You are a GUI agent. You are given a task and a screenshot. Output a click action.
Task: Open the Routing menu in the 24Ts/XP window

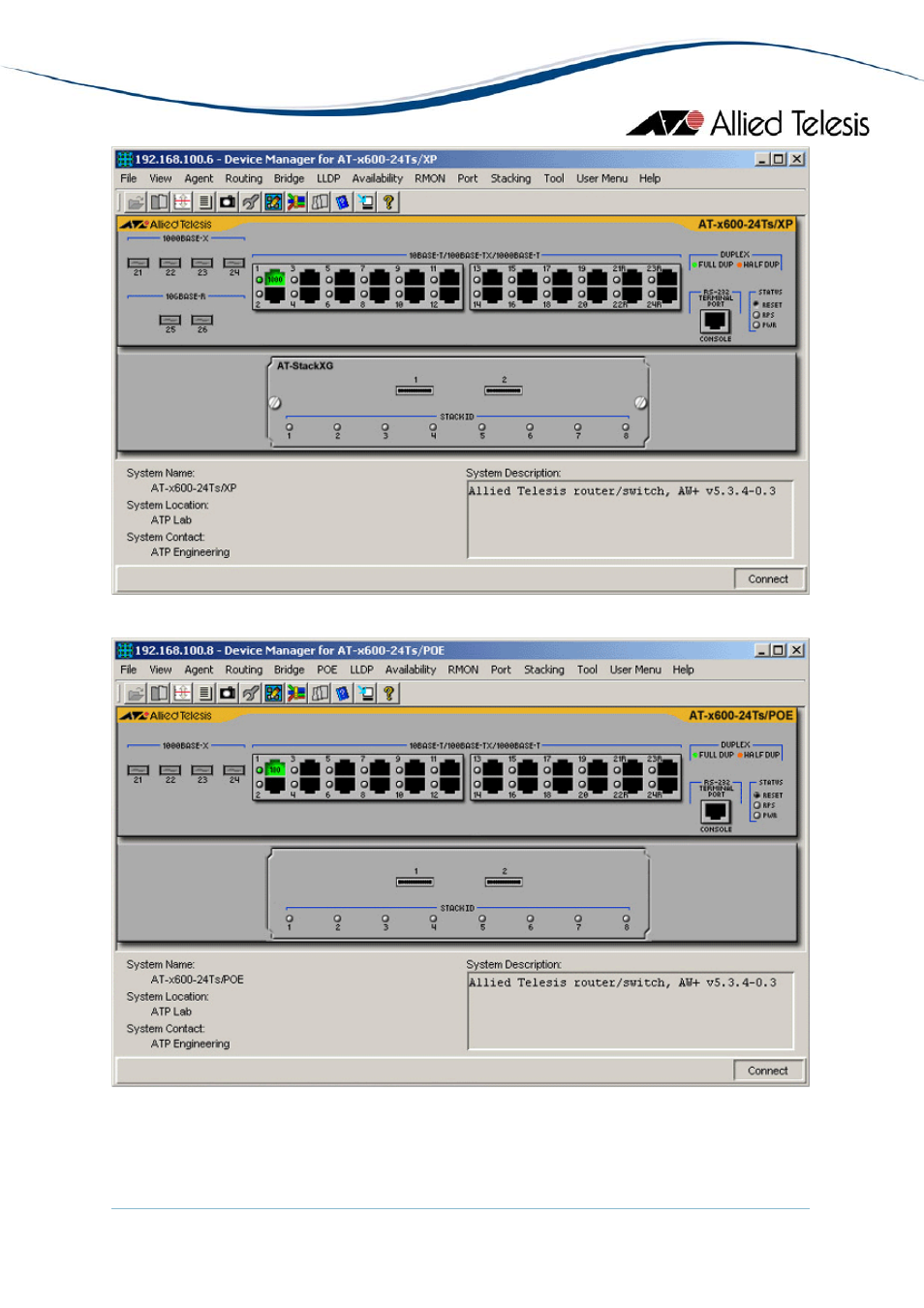pos(244,178)
